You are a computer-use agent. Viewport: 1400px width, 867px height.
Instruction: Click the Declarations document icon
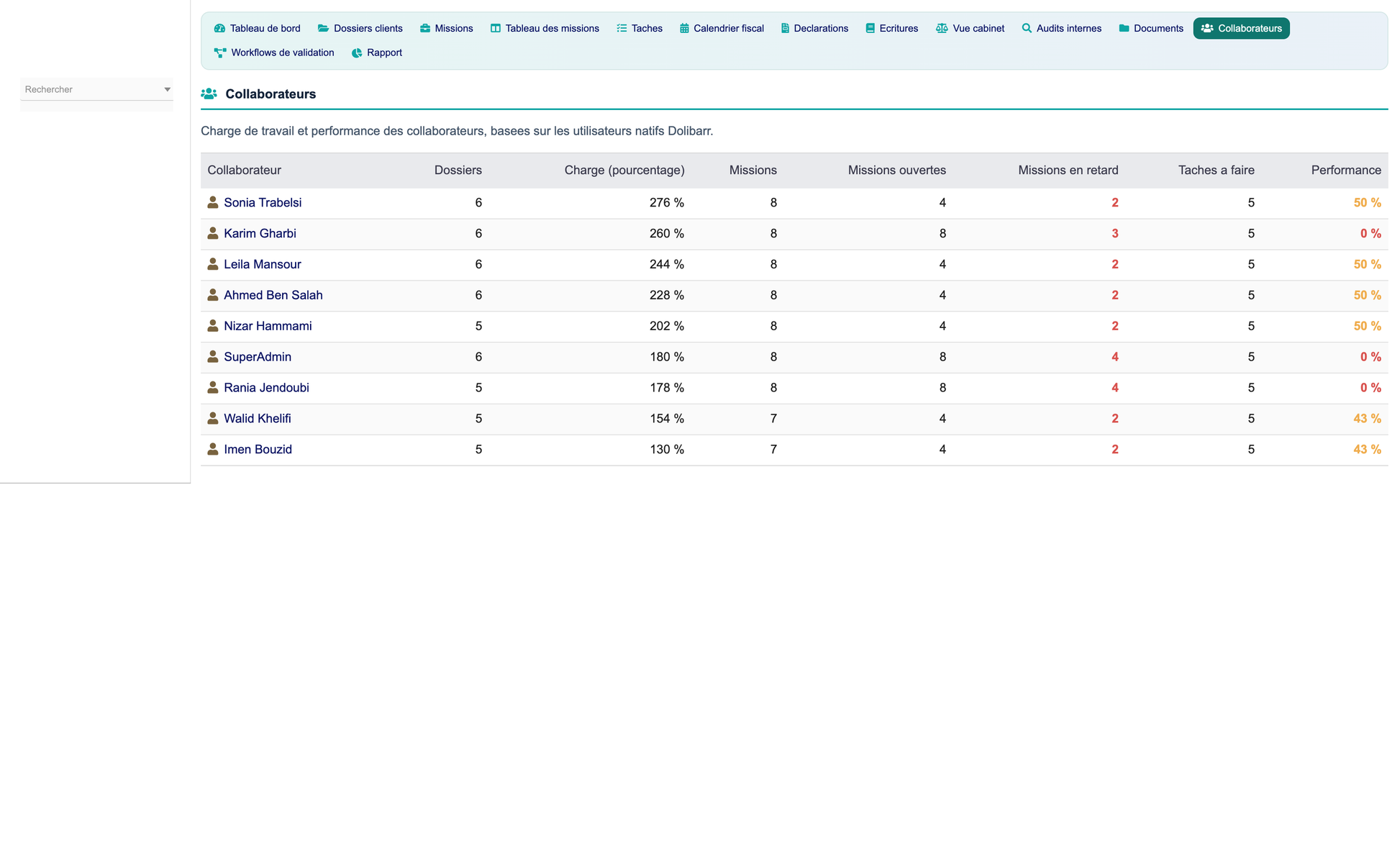click(785, 29)
